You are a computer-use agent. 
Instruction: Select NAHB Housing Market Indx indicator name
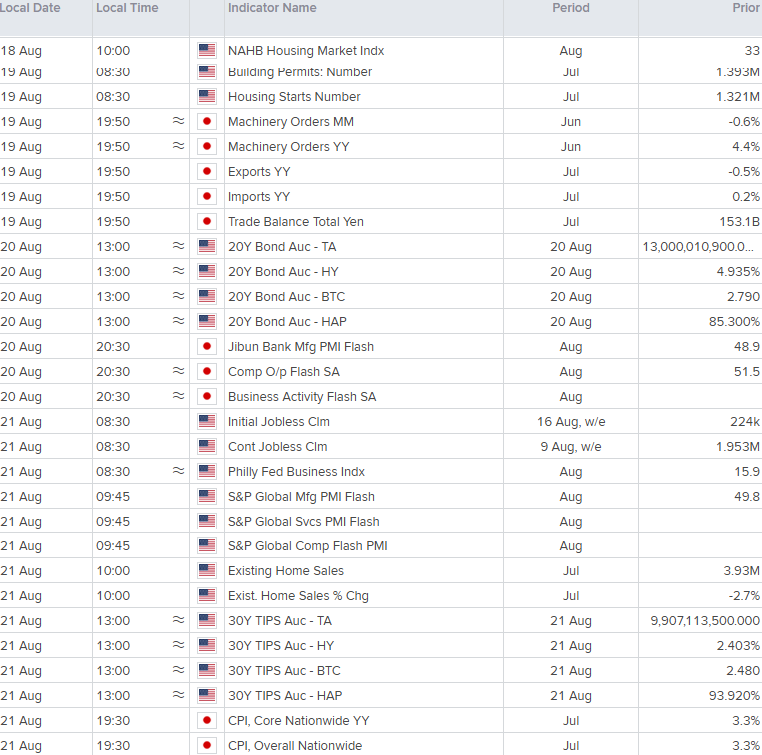pyautogui.click(x=306, y=51)
